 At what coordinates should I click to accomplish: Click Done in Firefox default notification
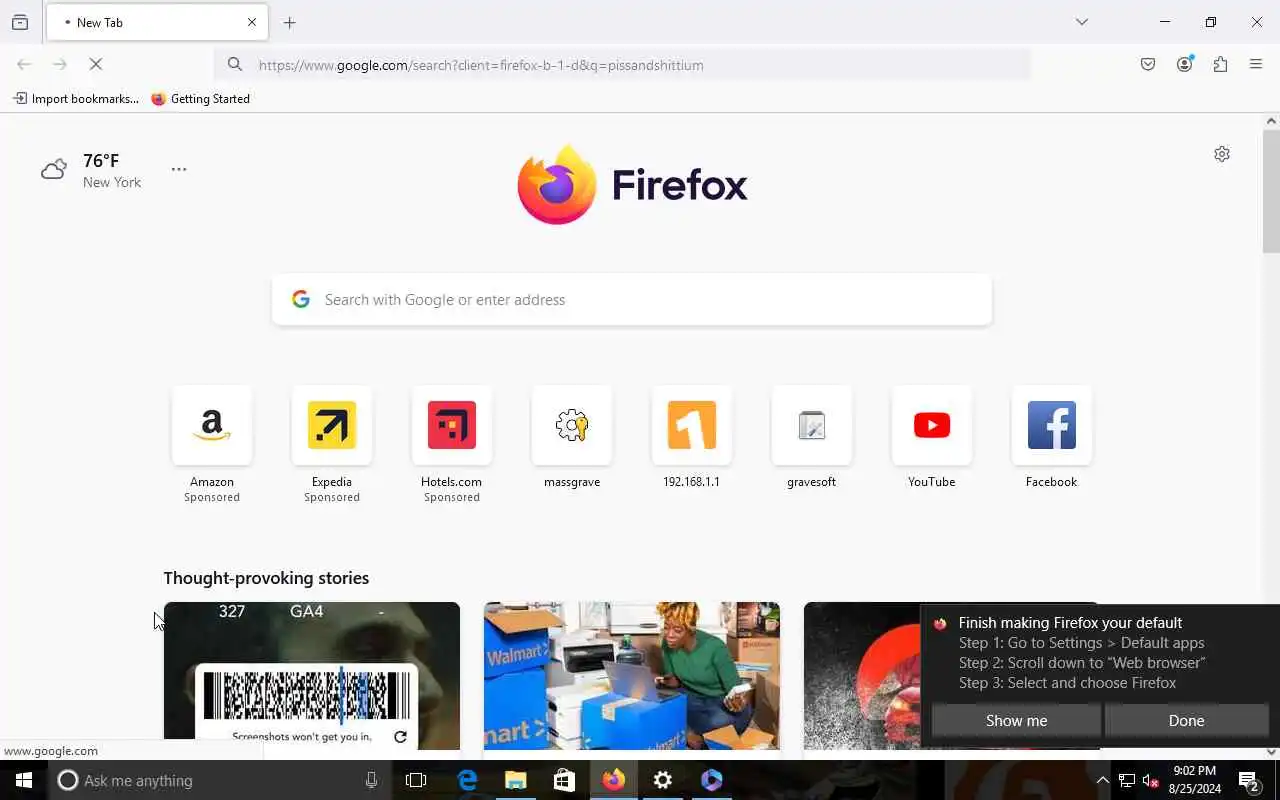click(1186, 720)
